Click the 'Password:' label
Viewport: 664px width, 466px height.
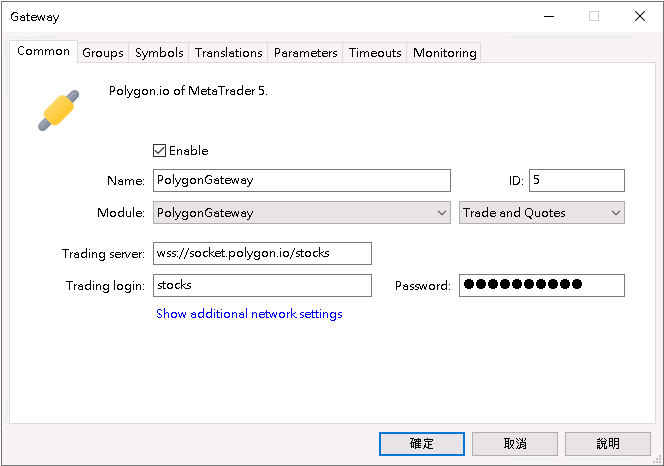click(423, 286)
